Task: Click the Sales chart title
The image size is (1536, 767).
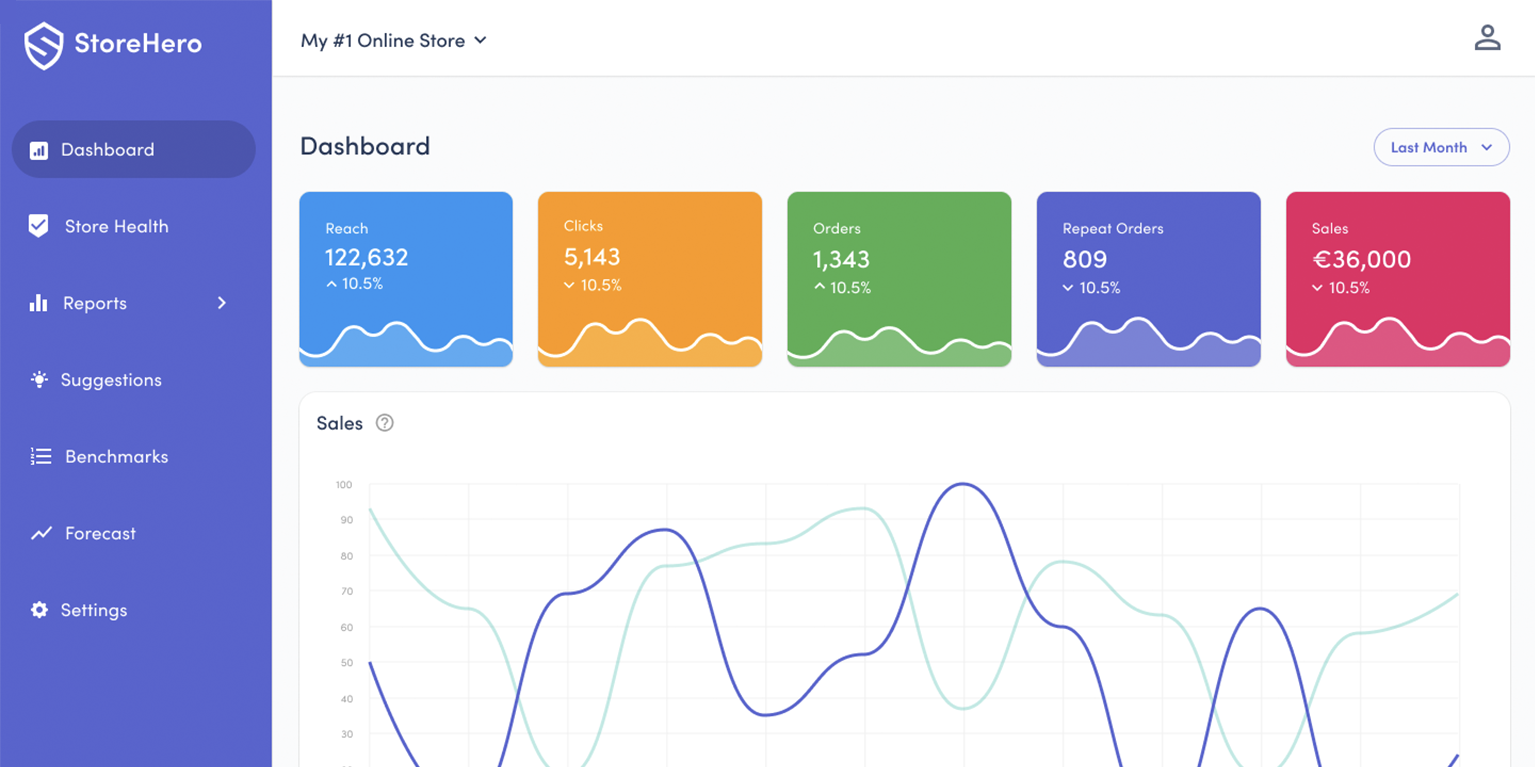Action: [339, 423]
